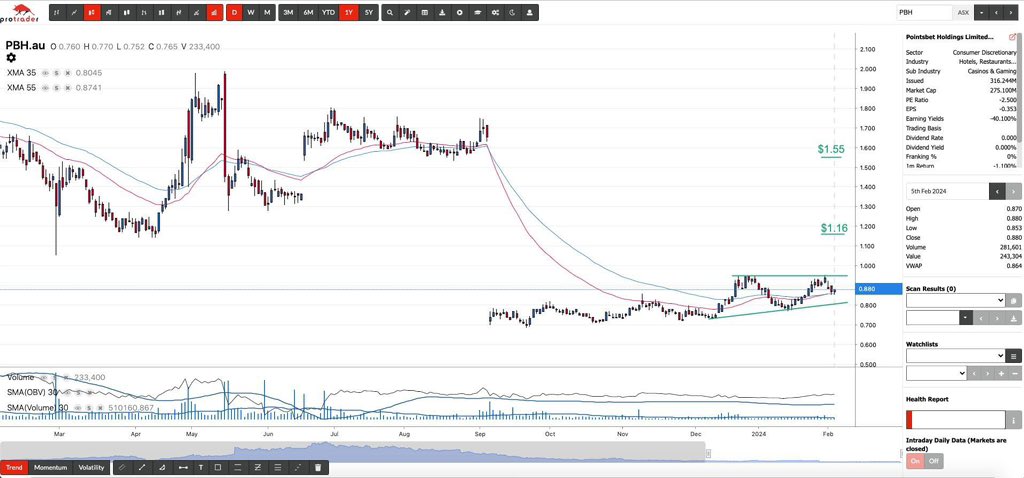Click the Health Report score bar
Viewport: 1024px width, 478px height.
(955, 420)
